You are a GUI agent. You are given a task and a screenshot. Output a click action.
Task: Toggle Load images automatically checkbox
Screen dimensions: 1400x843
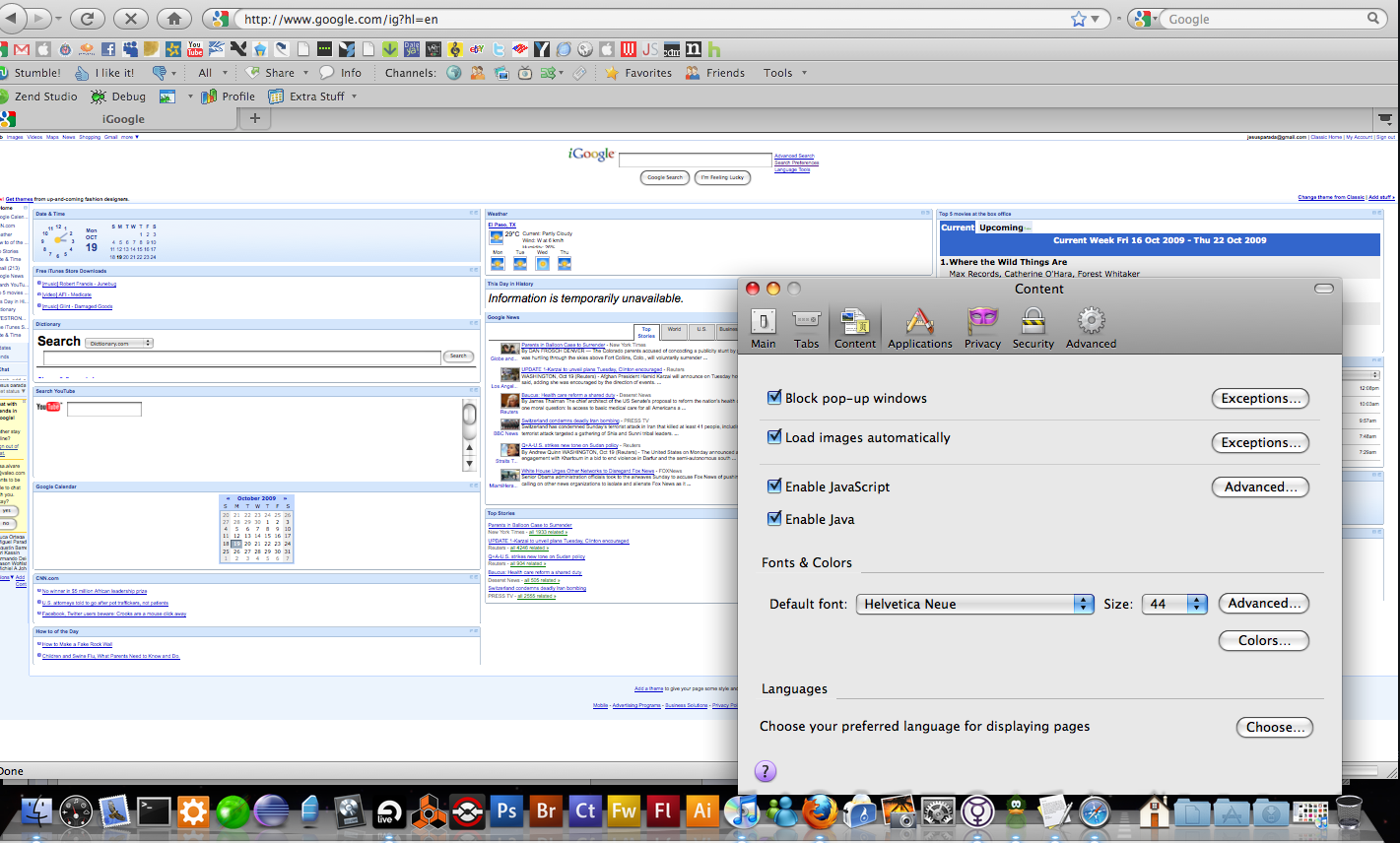pyautogui.click(x=774, y=437)
